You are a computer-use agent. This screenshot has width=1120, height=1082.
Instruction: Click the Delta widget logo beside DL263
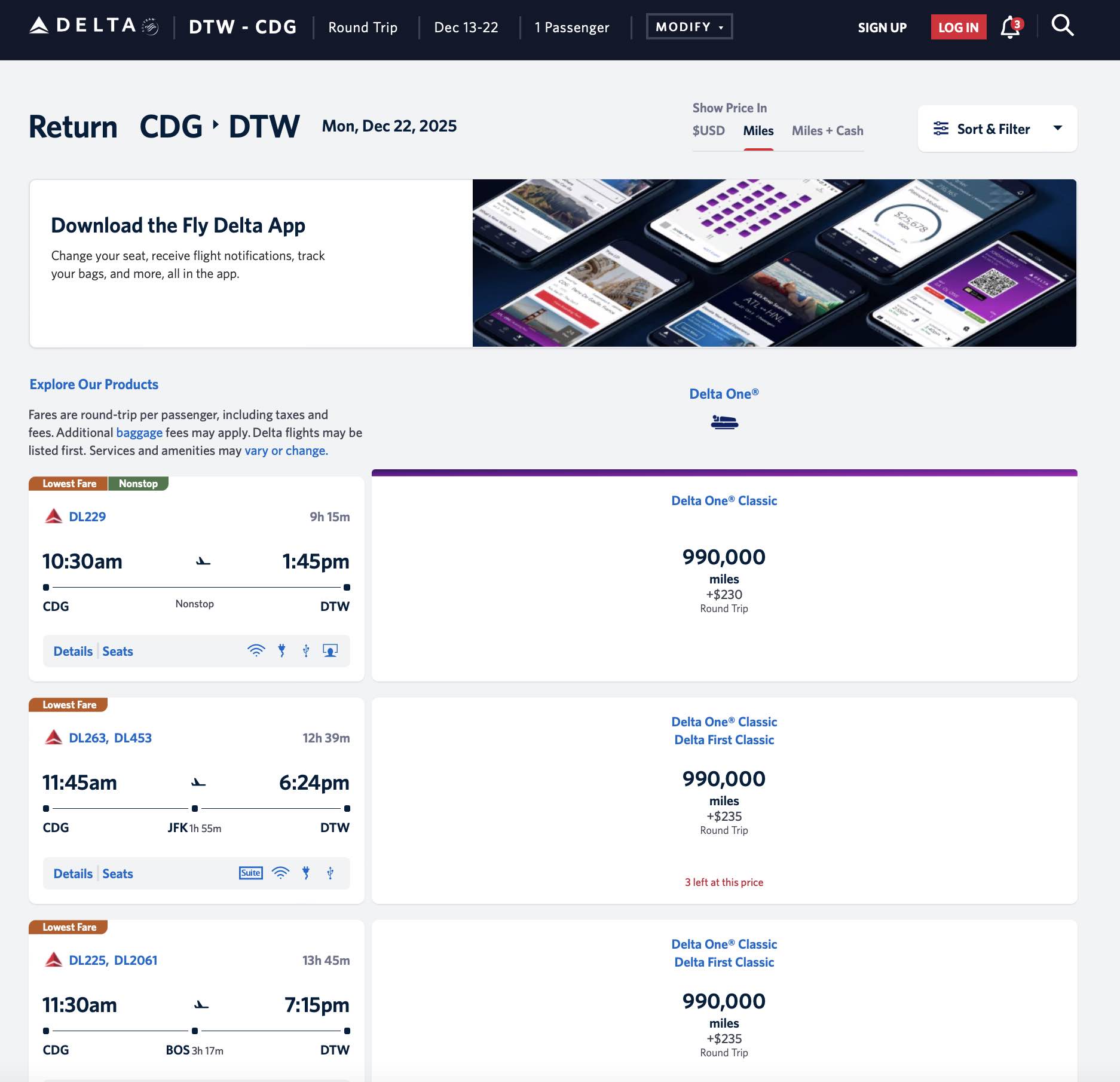coord(54,737)
